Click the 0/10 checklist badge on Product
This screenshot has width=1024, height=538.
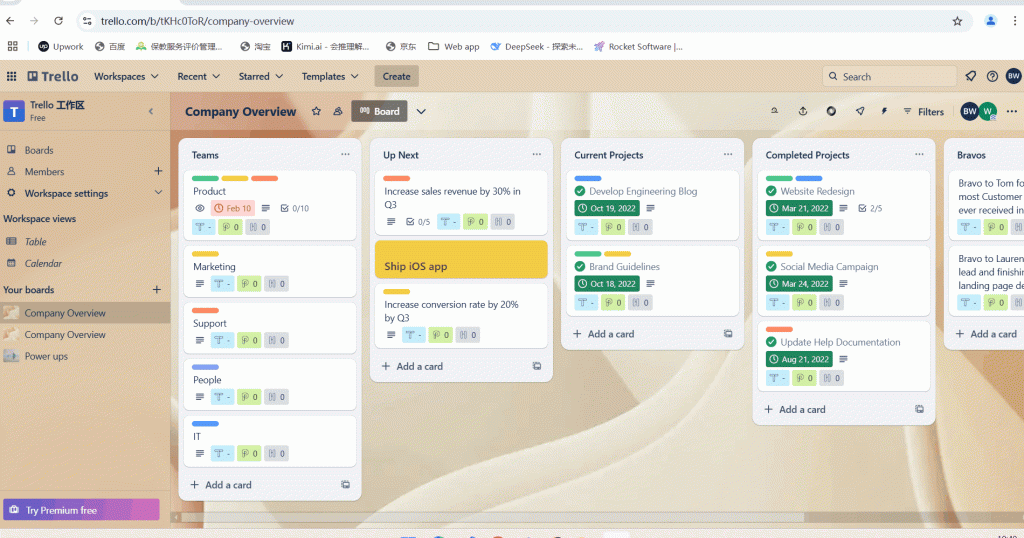295,208
